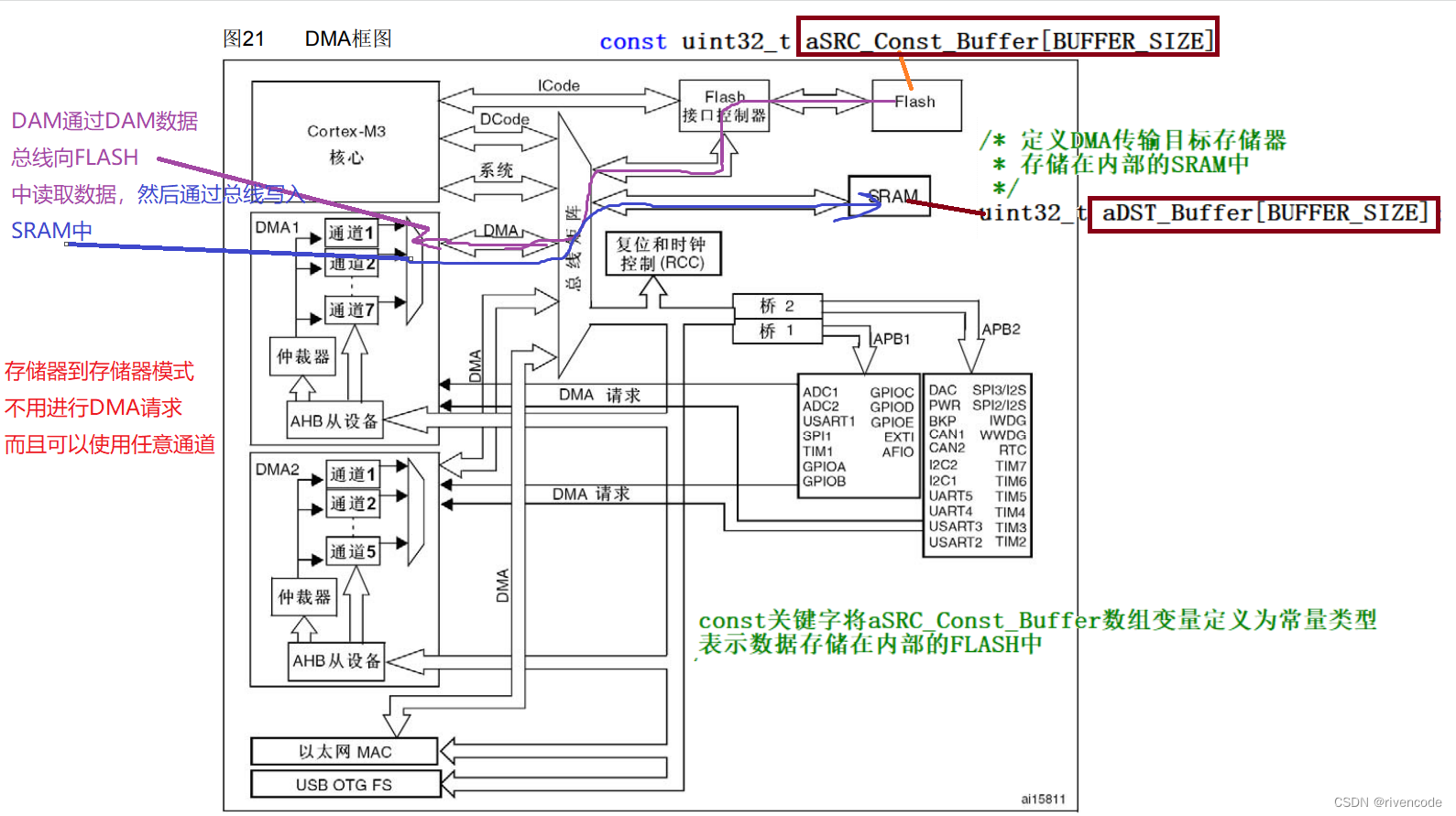Click the 'PWR' peripheral entry
The width and height of the screenshot is (1456, 816).
click(945, 405)
